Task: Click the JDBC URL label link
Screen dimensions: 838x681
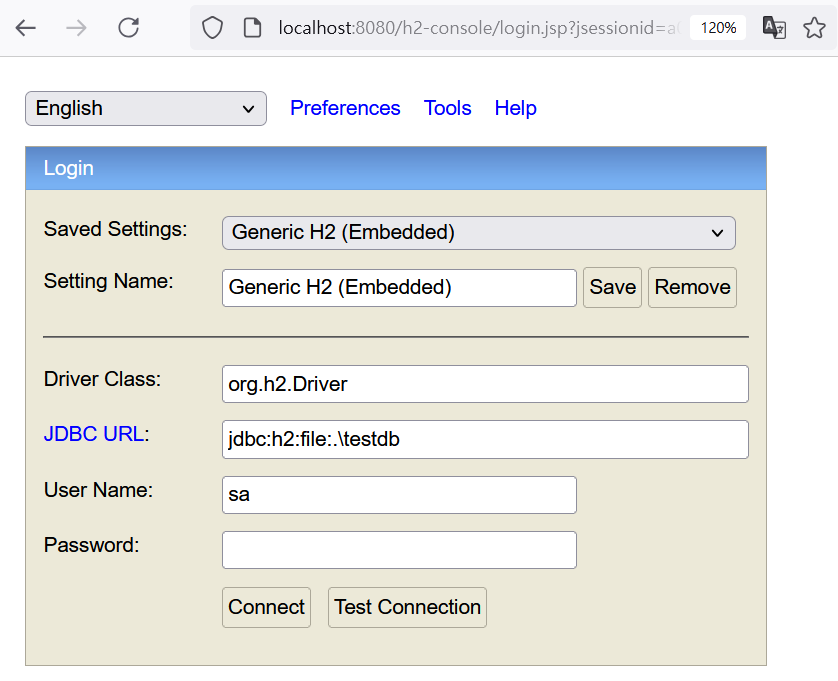Action: [x=94, y=434]
